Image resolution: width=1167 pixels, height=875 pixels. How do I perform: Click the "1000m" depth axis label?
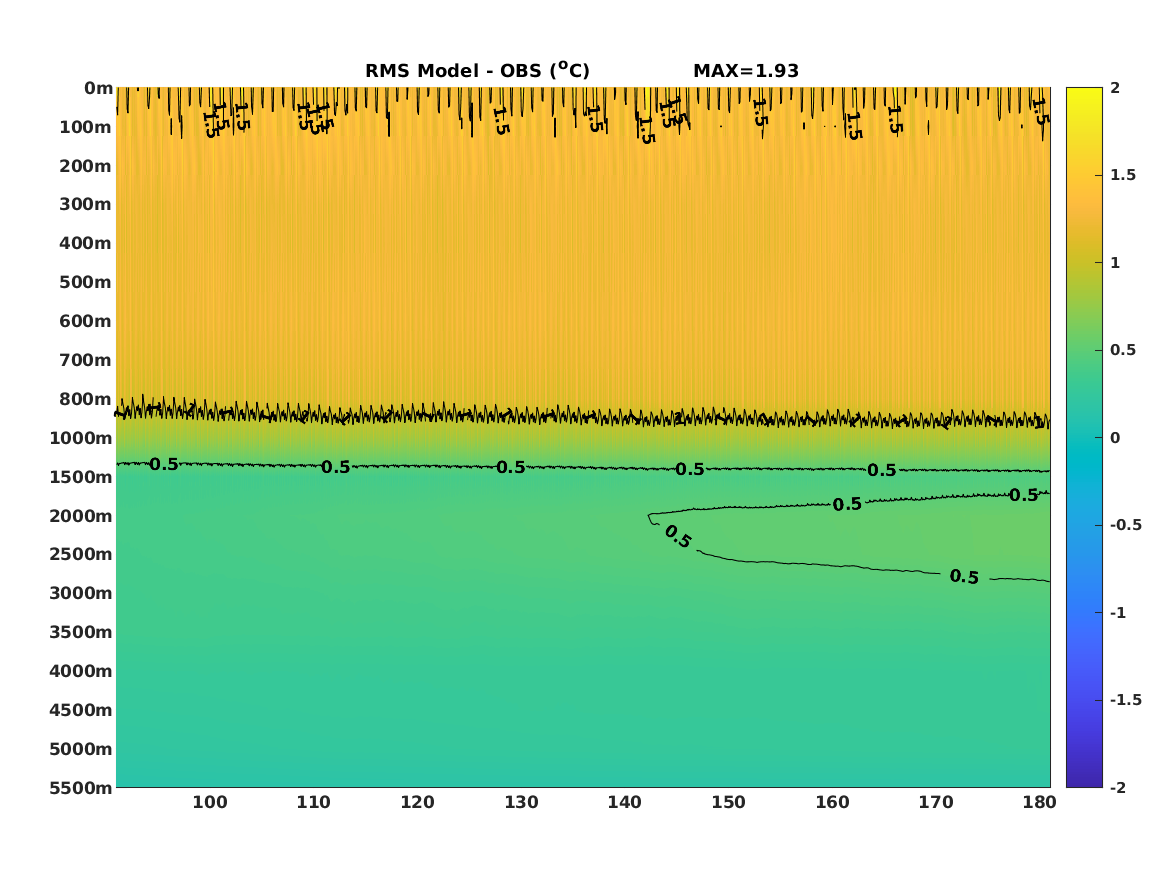81,438
